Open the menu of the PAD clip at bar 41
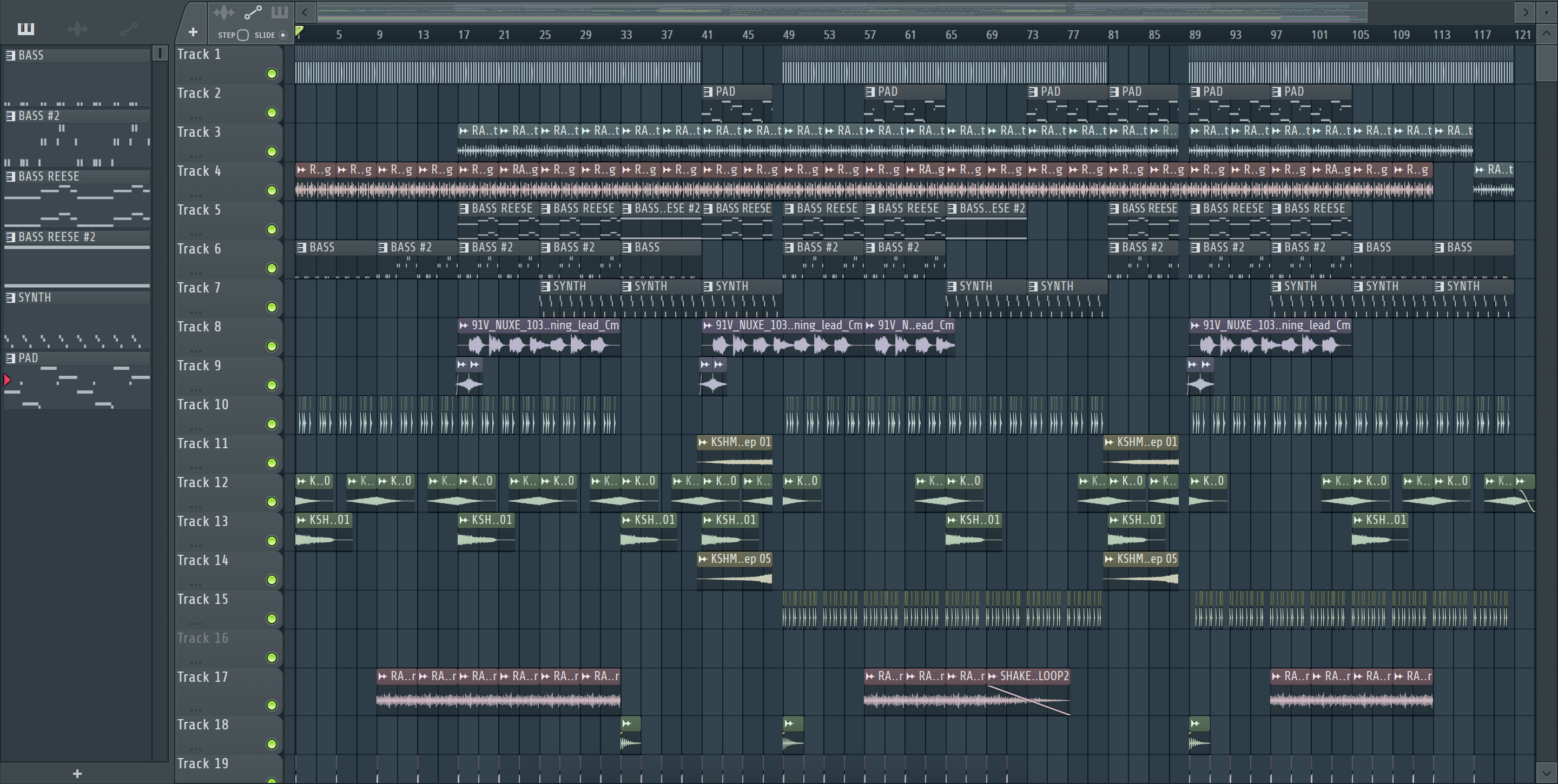This screenshot has width=1558, height=784. pyautogui.click(x=708, y=92)
